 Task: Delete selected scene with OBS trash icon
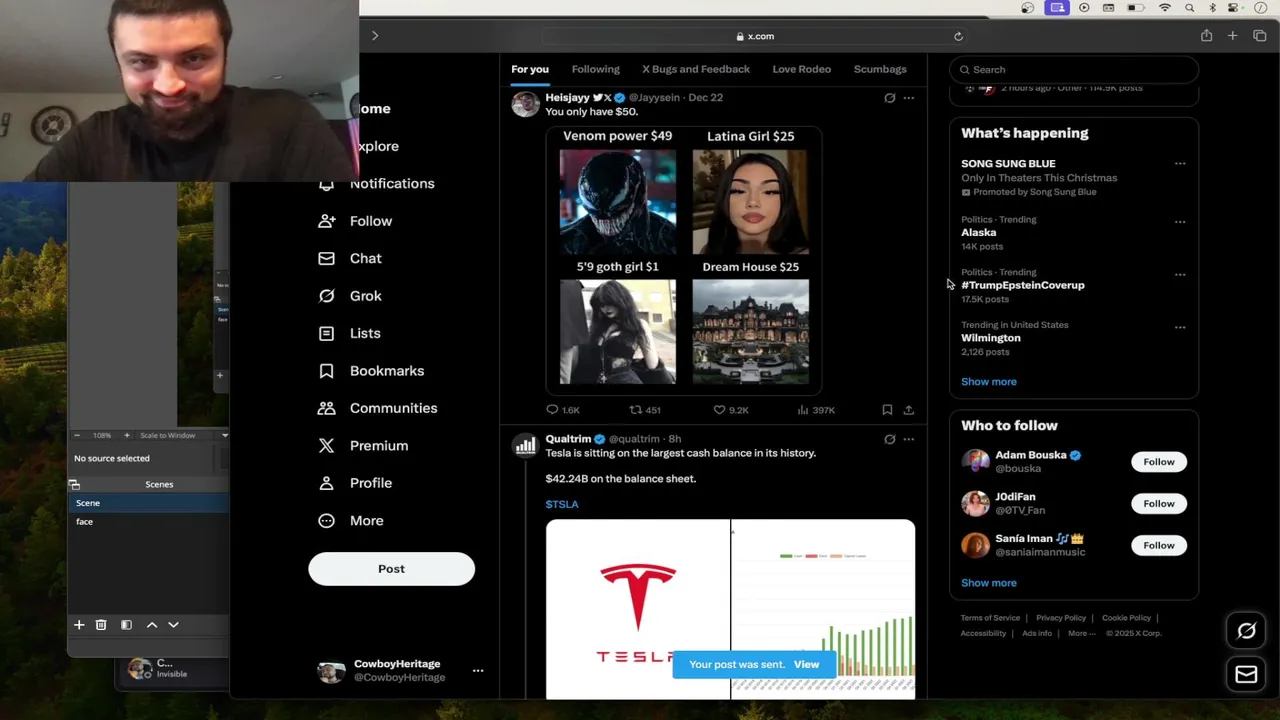click(101, 625)
